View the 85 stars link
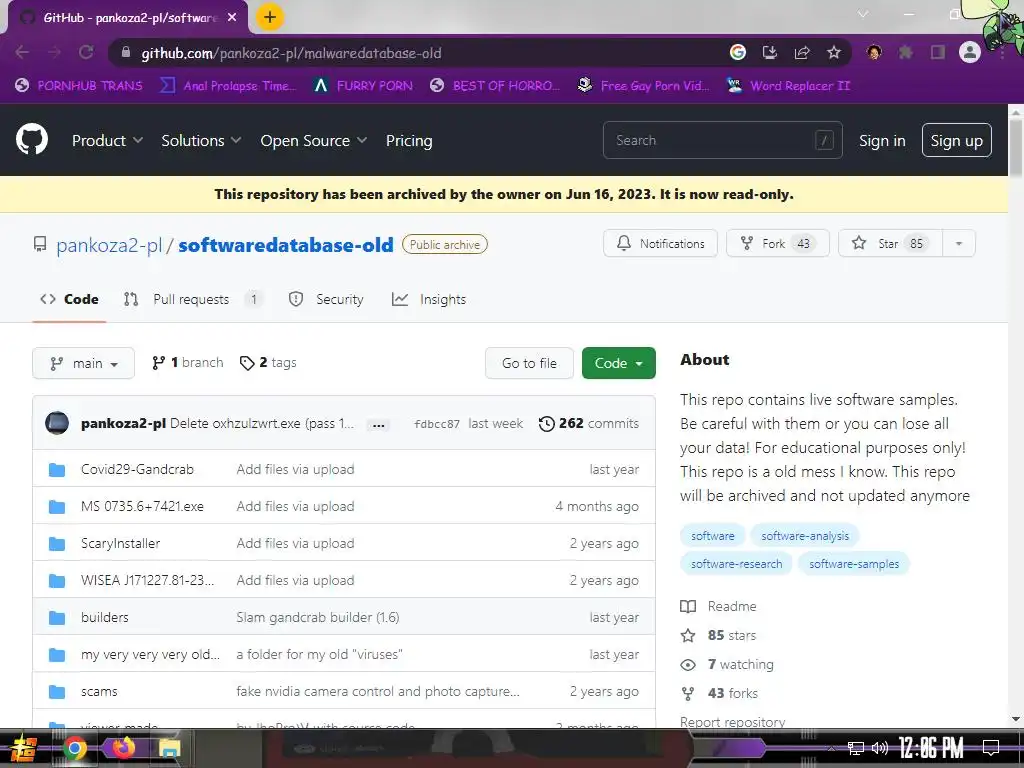The height and width of the screenshot is (768, 1024). click(x=718, y=635)
